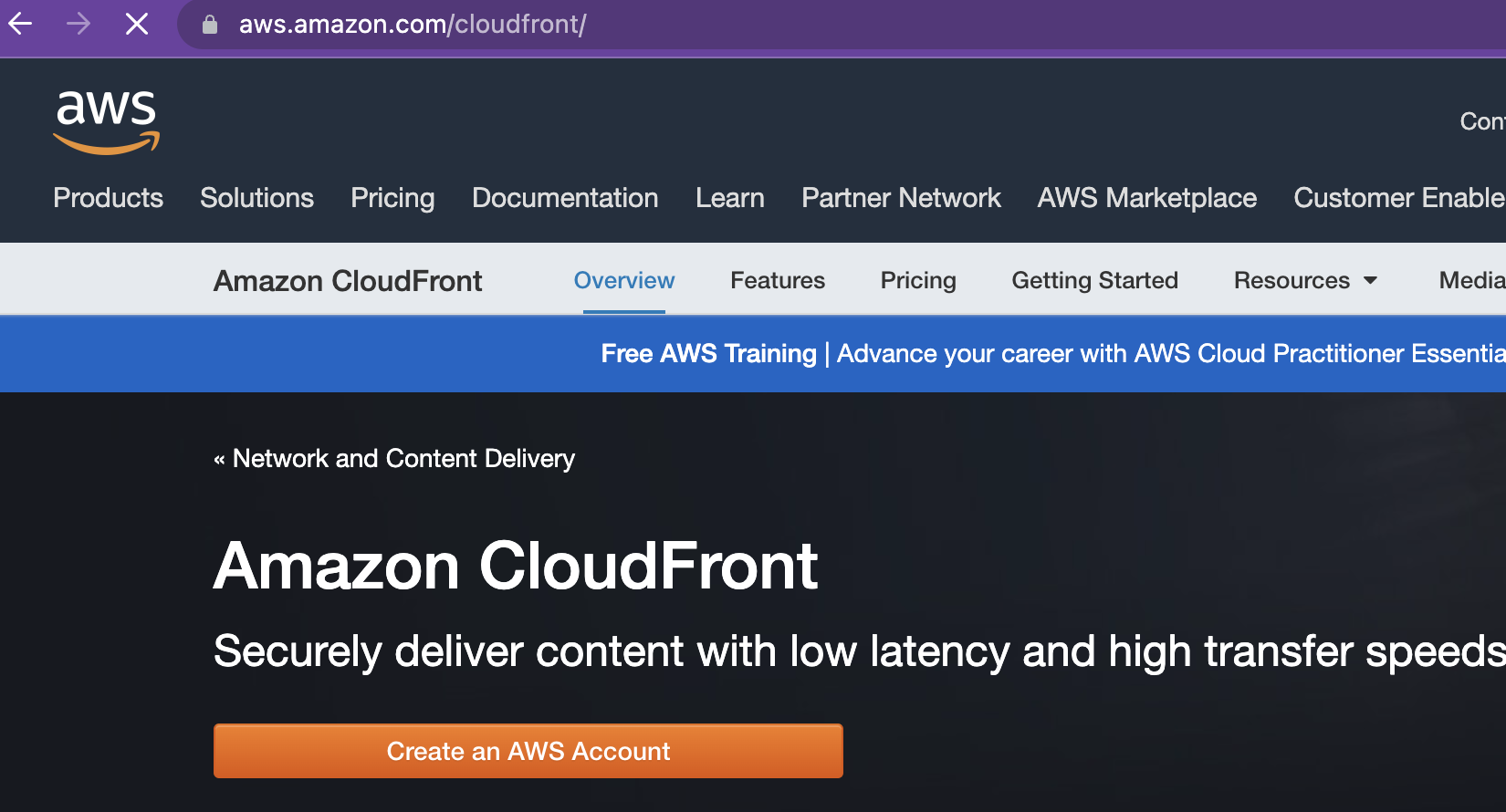Click the address bar URL
This screenshot has width=1506, height=812.
pos(413,25)
